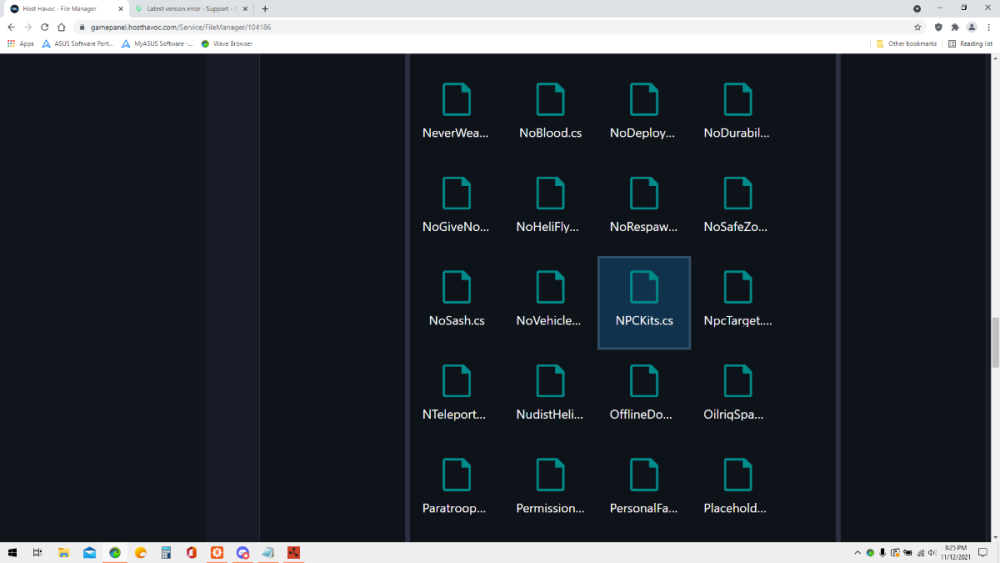This screenshot has height=563, width=1000.
Task: Open the Windows Start menu
Action: pos(13,552)
